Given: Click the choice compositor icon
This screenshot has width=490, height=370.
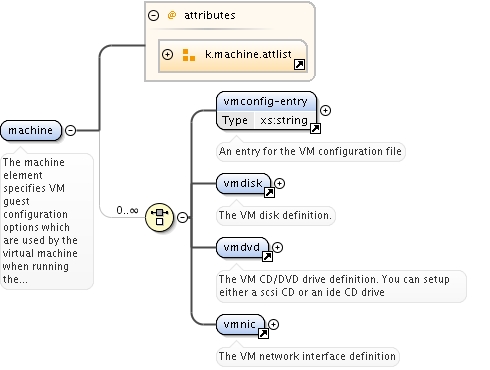Looking at the screenshot, I should (160, 217).
